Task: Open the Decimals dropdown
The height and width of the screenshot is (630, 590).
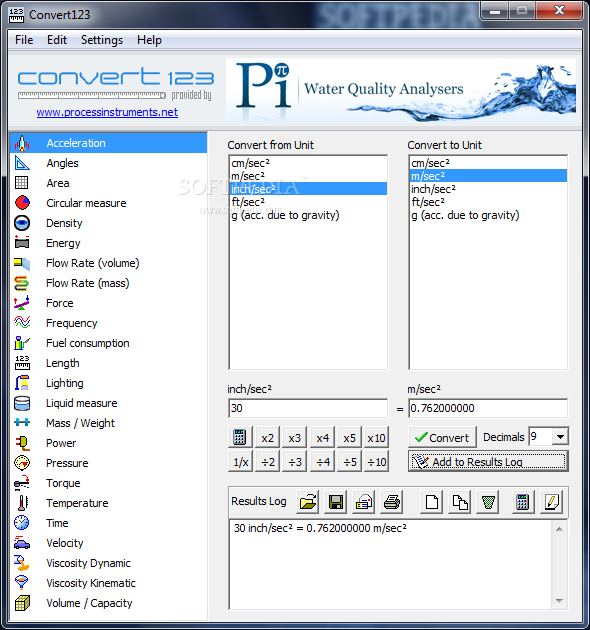Action: pyautogui.click(x=560, y=437)
